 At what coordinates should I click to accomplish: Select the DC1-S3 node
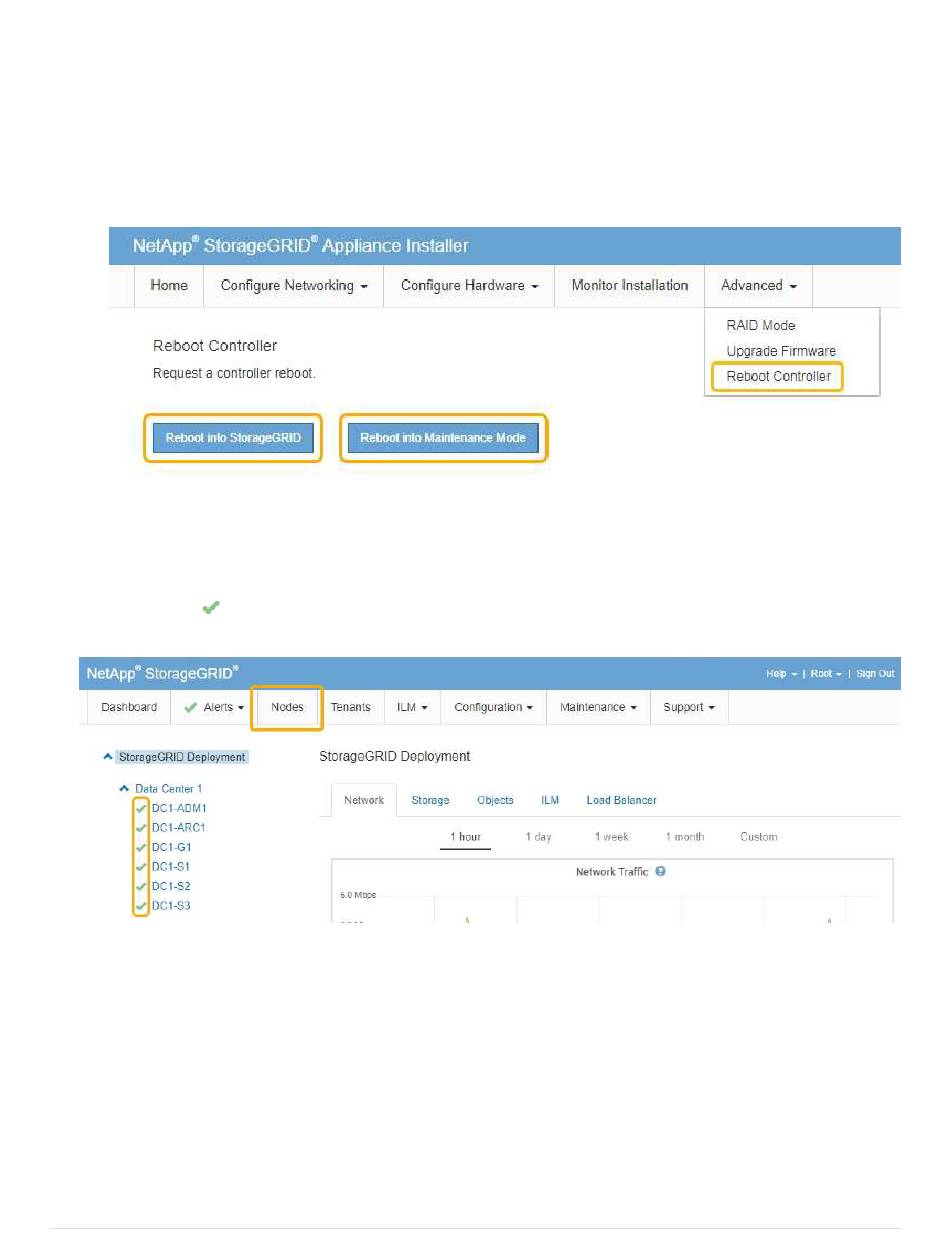pyautogui.click(x=171, y=906)
